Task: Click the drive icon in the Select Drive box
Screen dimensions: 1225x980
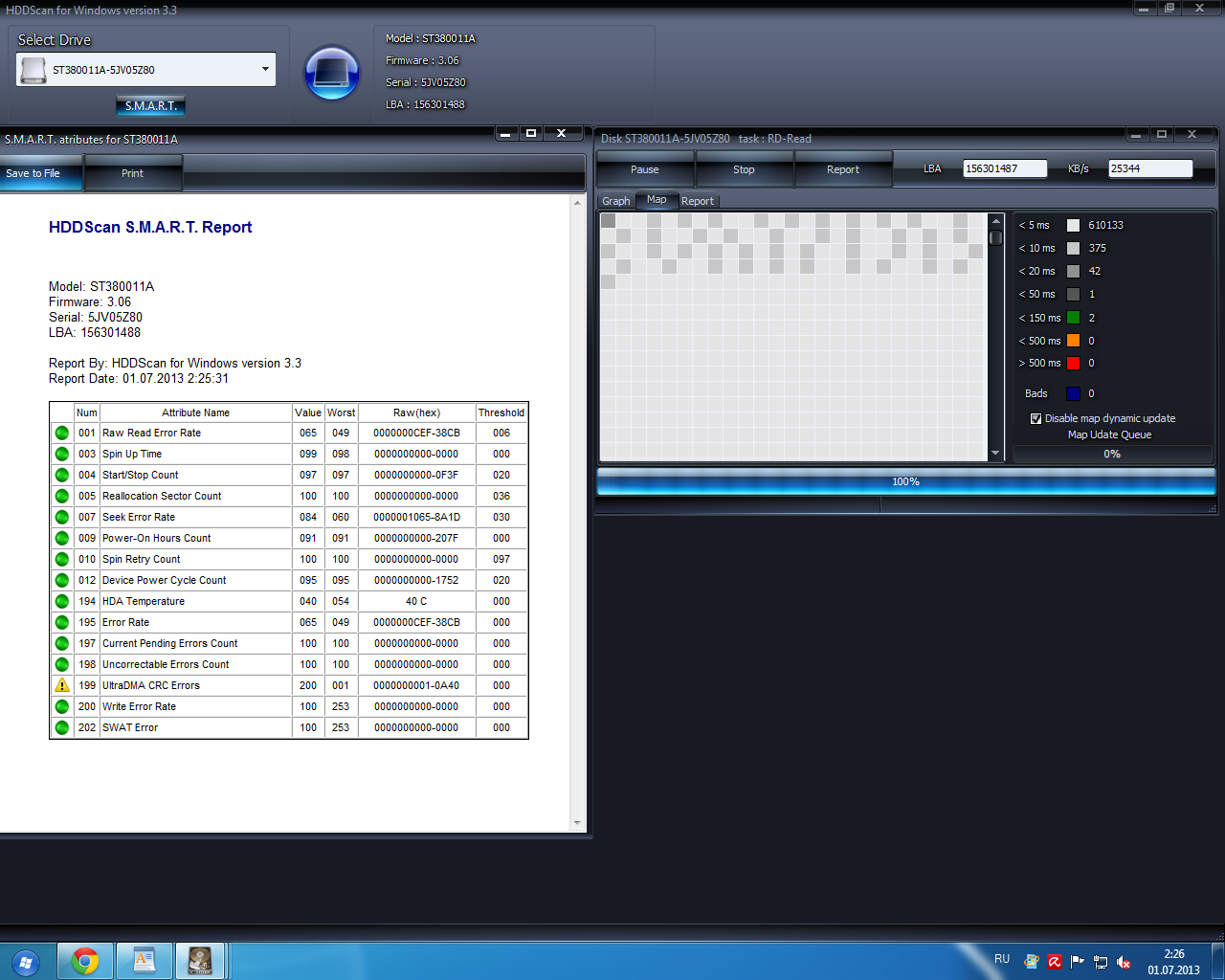Action: 33,70
